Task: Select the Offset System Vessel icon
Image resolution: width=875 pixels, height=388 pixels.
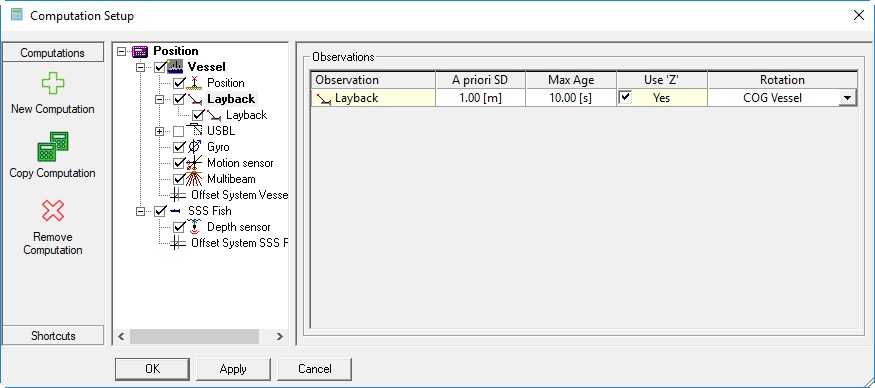Action: (x=178, y=195)
